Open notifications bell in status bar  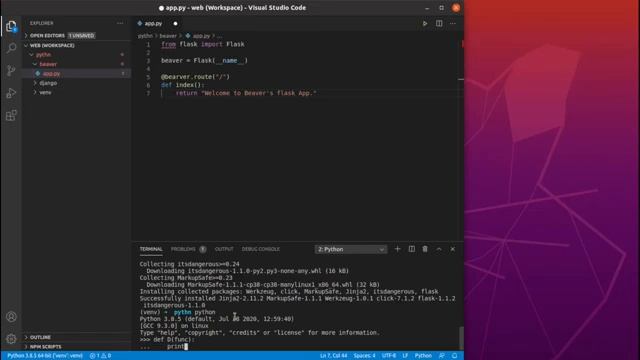tap(454, 356)
